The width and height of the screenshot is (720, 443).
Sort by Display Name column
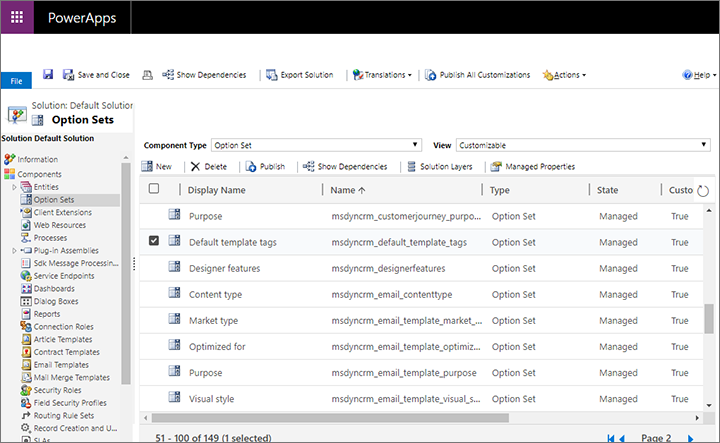coord(216,190)
